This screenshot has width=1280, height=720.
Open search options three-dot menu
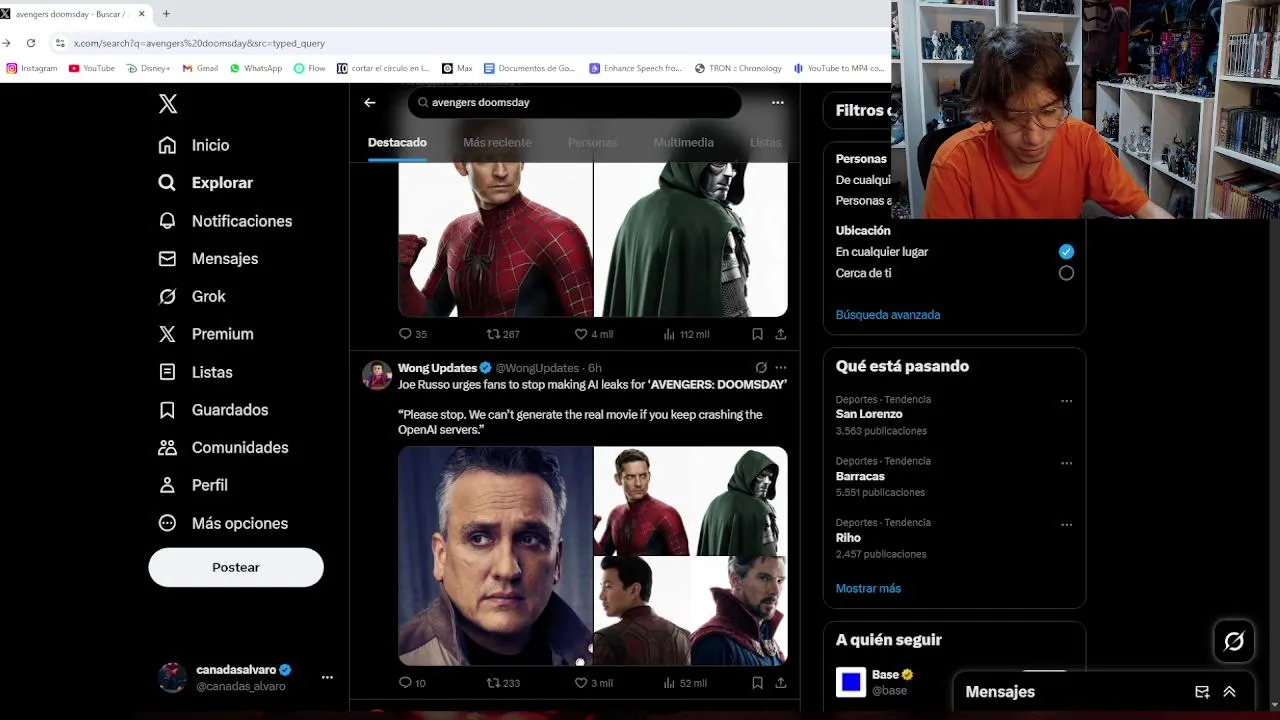coord(778,102)
